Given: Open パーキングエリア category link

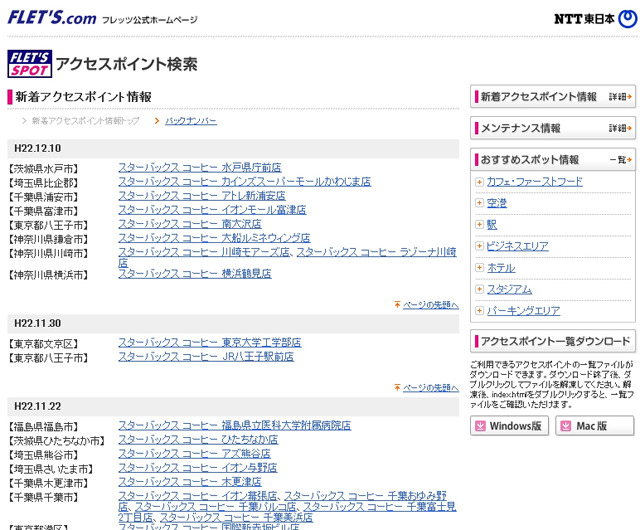Looking at the screenshot, I should [x=523, y=311].
